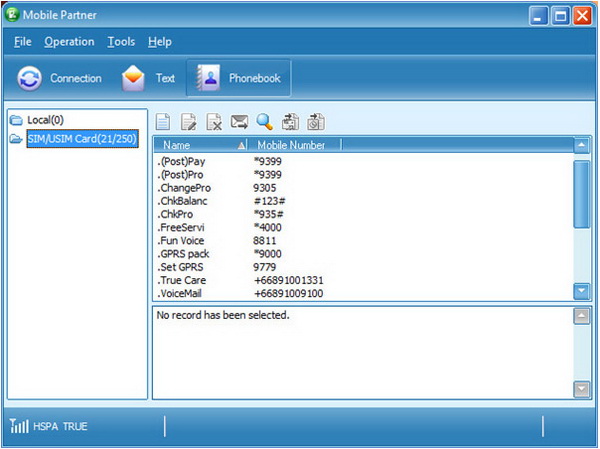This screenshot has width=600, height=449.
Task: Close the Mobile Partner window
Action: coord(582,16)
